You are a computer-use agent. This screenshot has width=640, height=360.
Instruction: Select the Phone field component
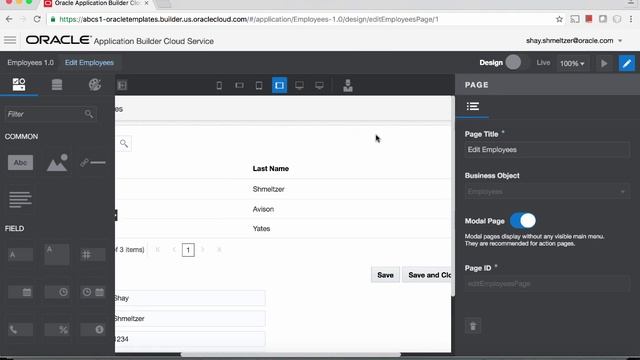[20, 329]
